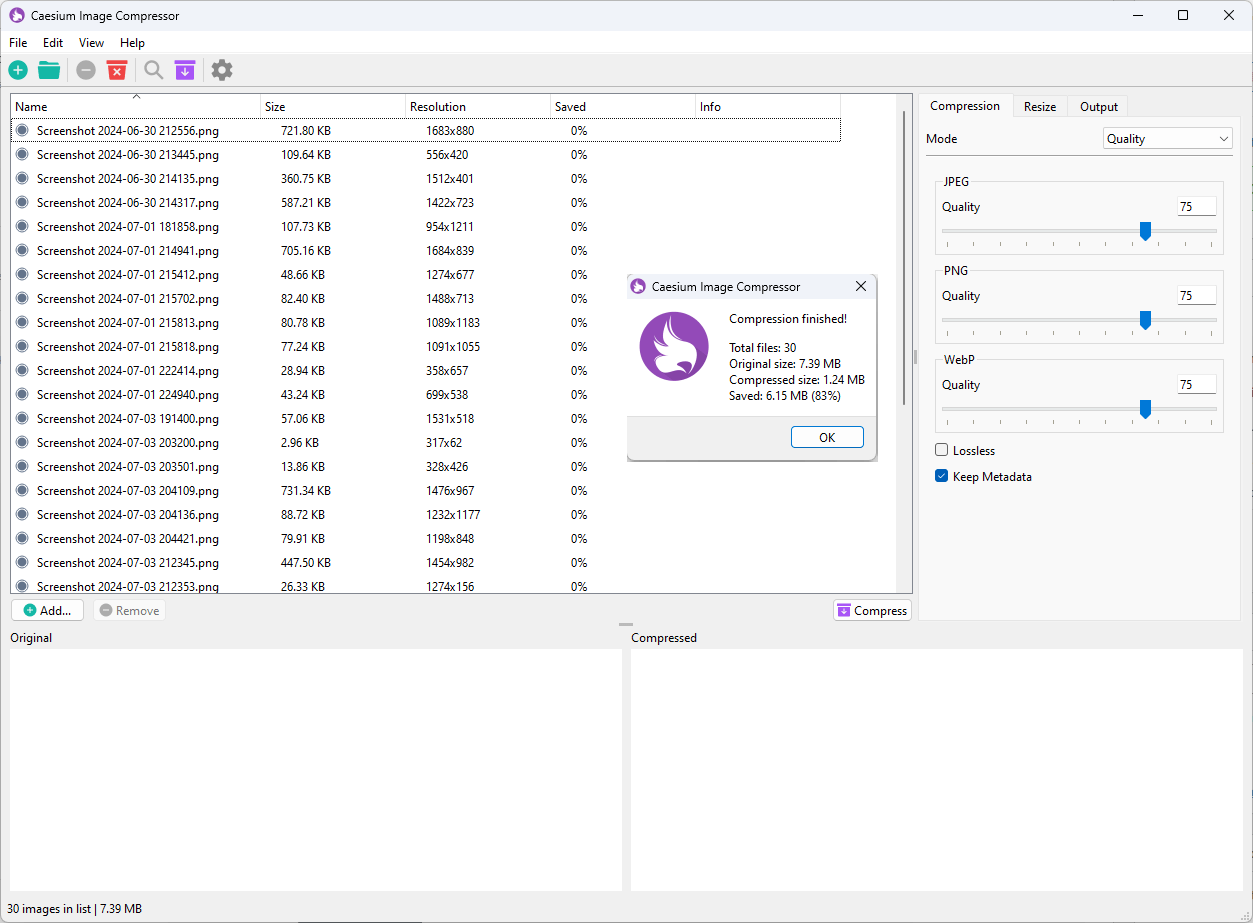
Task: Click the status bar text 30 images in list
Action: (49, 909)
